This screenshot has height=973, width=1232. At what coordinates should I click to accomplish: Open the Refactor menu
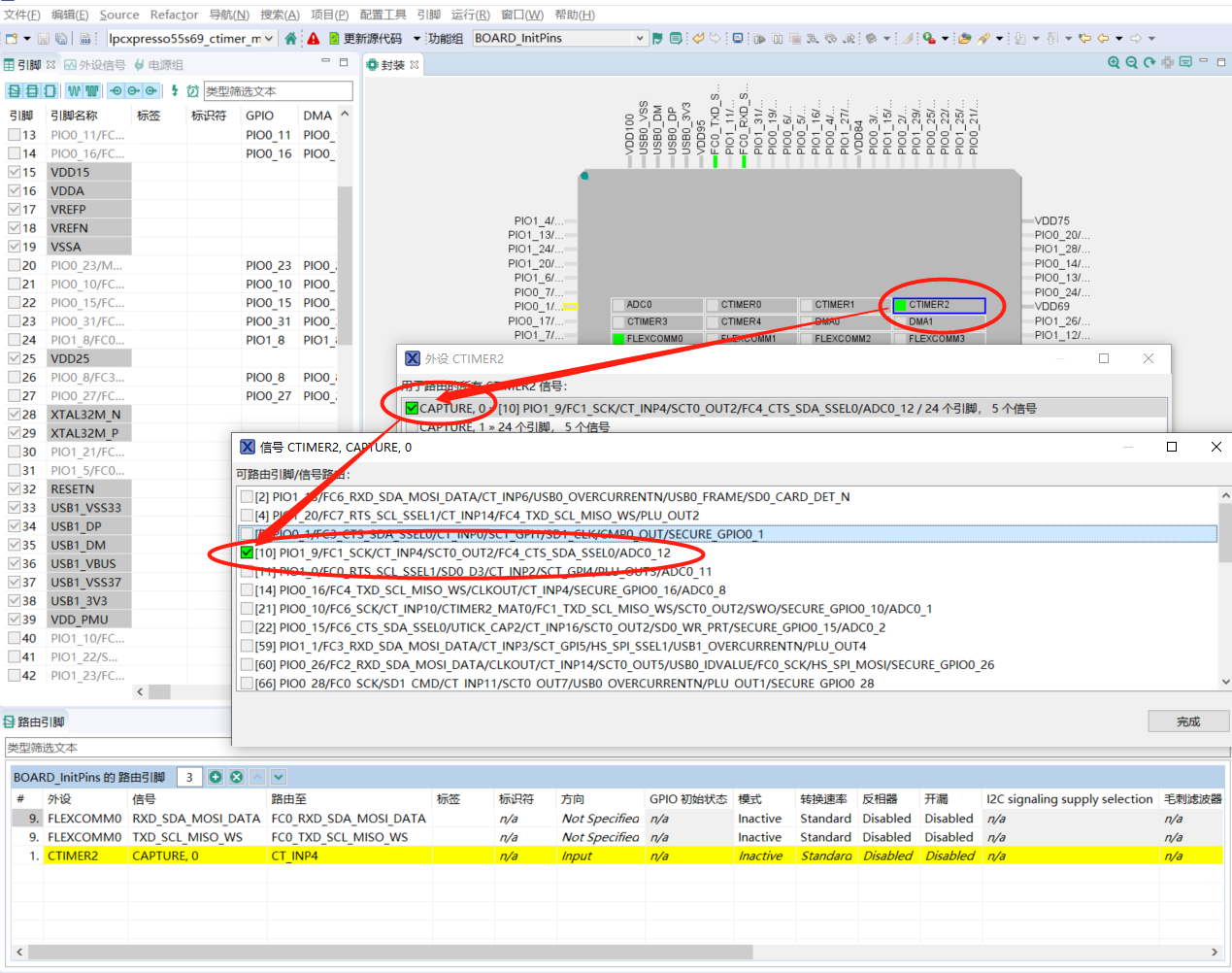pos(174,15)
